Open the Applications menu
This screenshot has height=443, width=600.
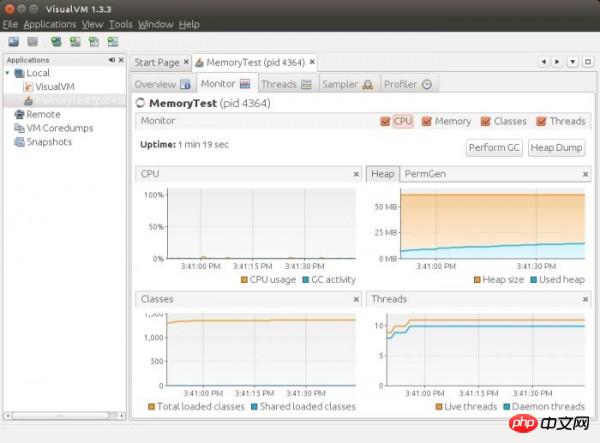[x=50, y=24]
